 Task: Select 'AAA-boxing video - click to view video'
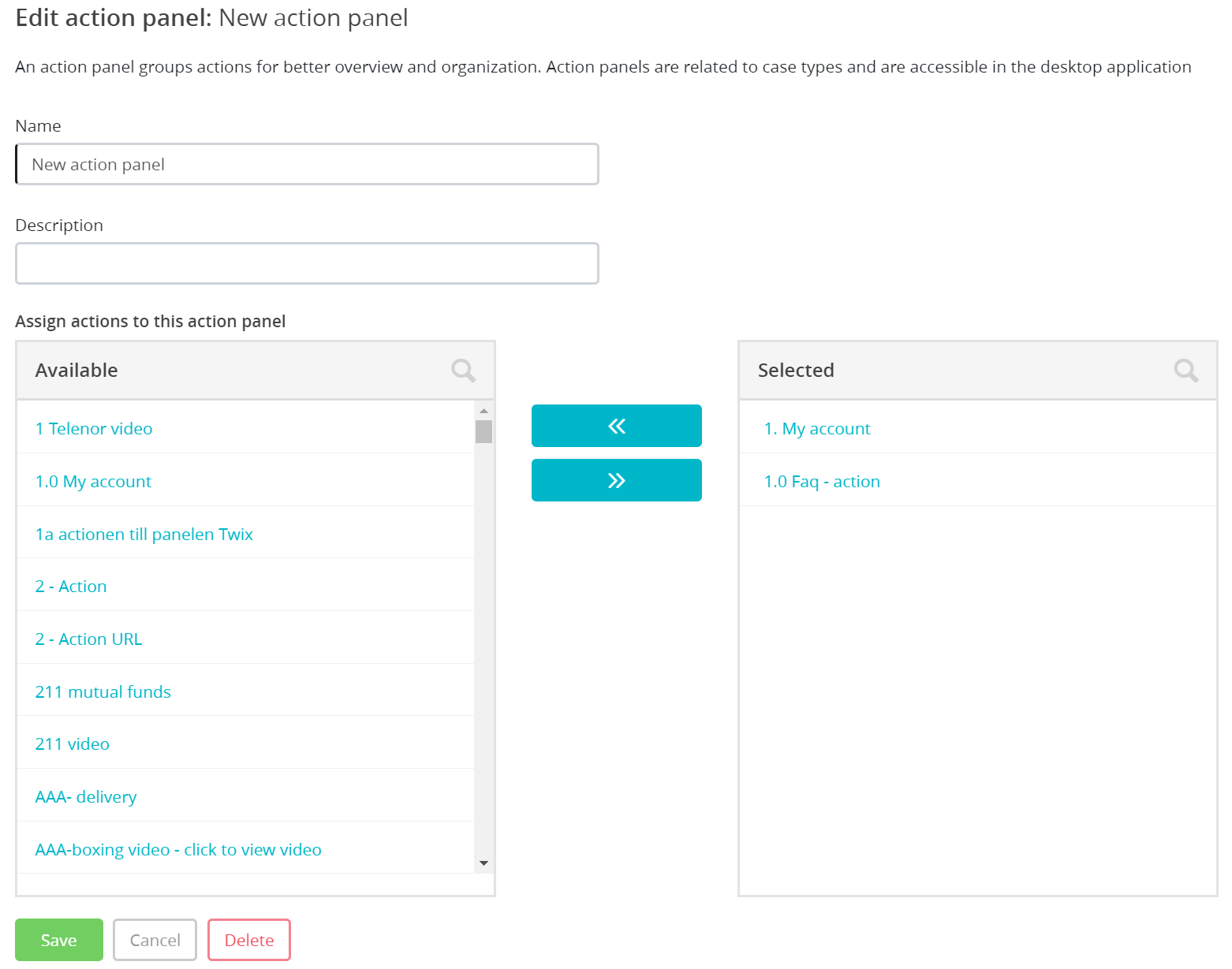coord(178,850)
